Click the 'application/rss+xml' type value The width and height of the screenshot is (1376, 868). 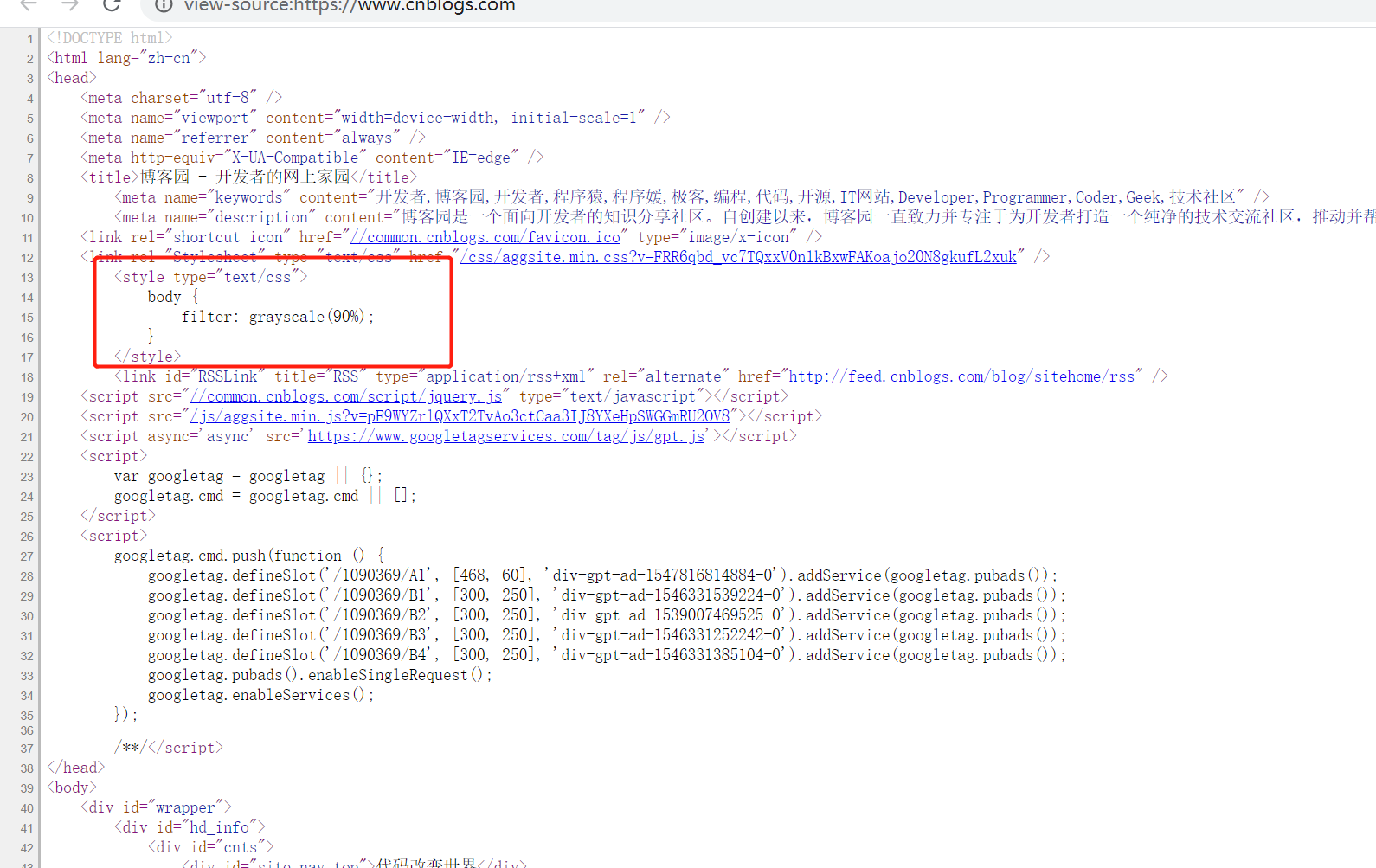505,376
